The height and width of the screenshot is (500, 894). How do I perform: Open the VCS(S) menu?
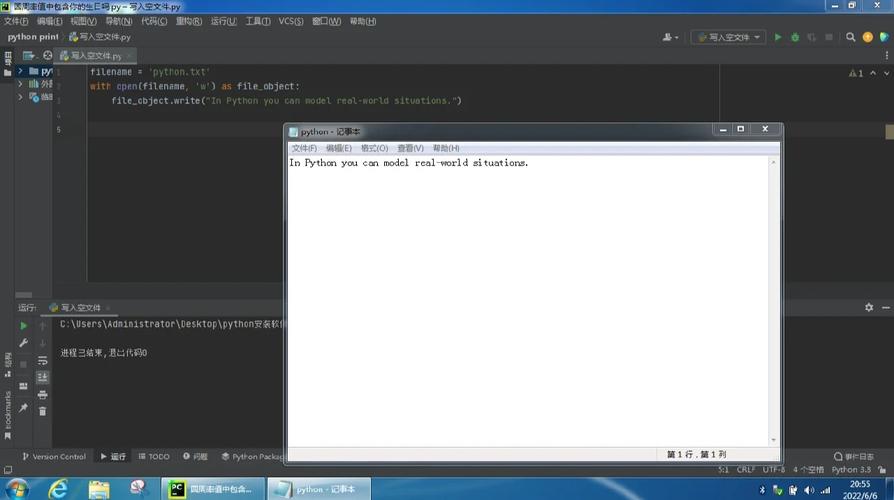291,21
